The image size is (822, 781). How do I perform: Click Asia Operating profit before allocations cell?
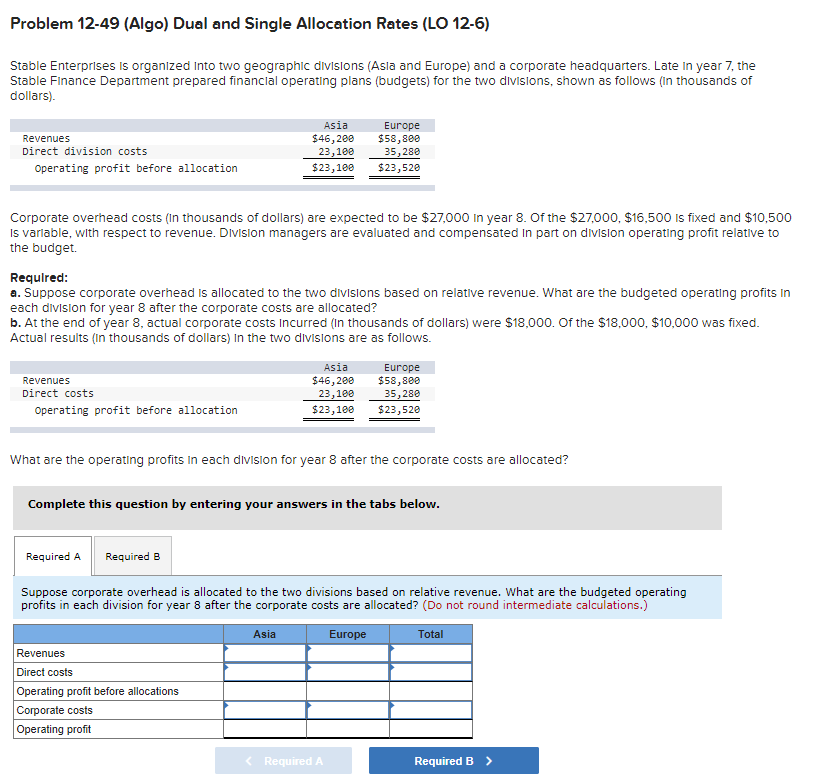pyautogui.click(x=265, y=691)
